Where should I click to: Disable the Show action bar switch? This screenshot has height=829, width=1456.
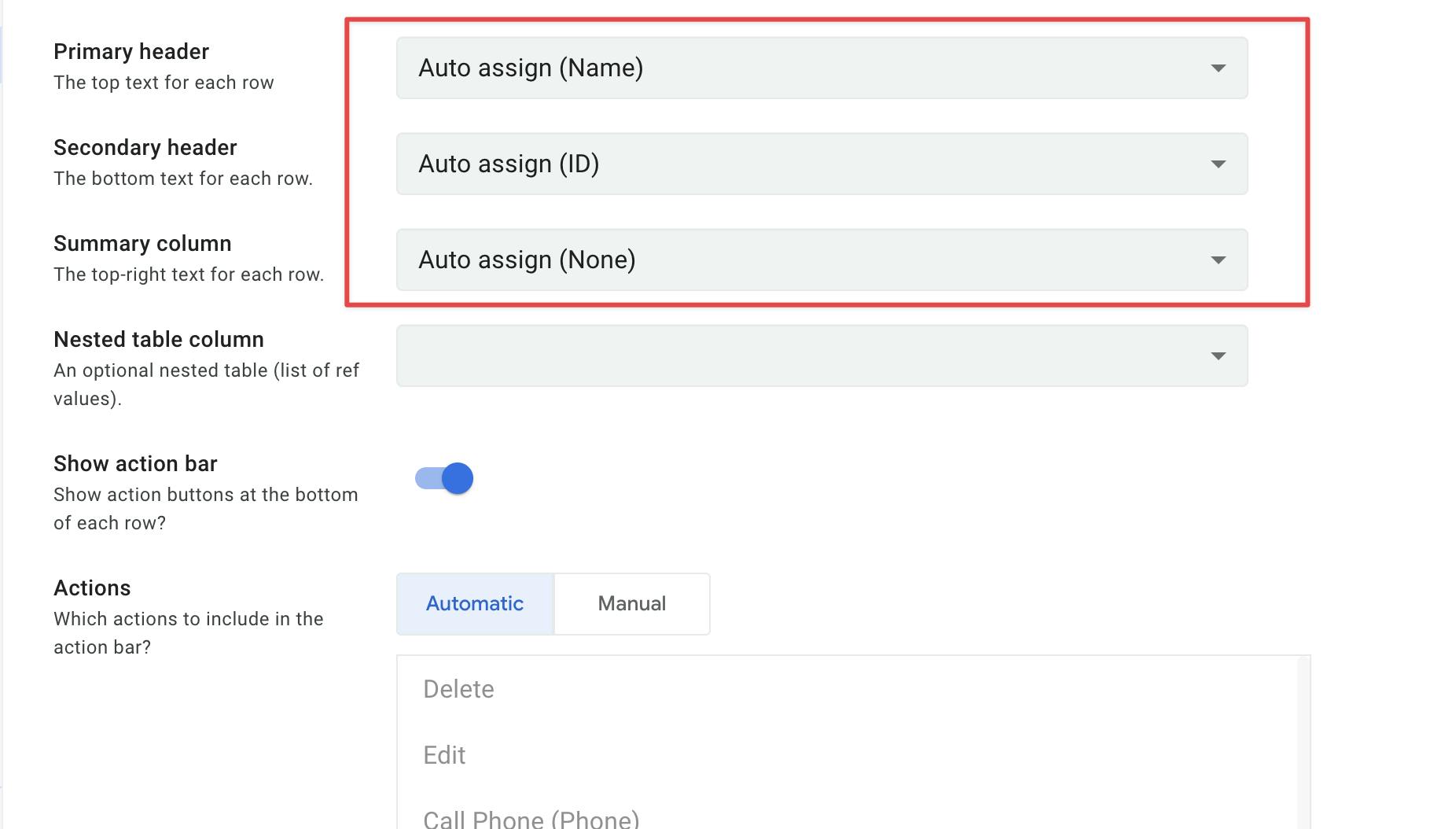point(445,478)
